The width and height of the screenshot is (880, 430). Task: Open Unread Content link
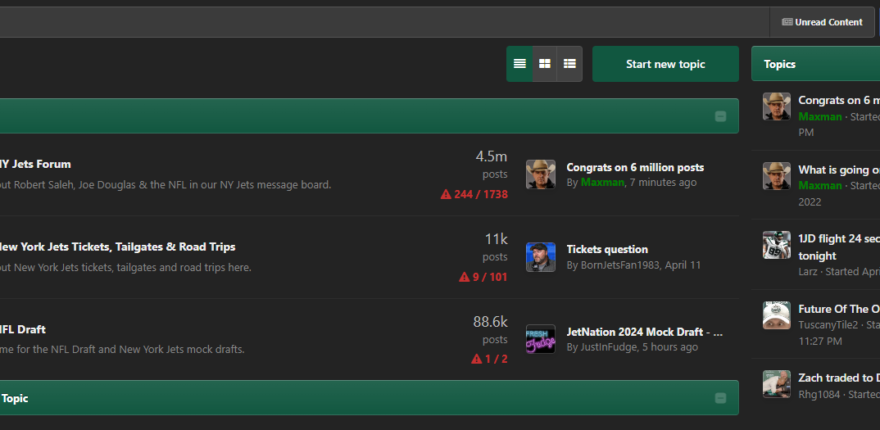tap(822, 22)
